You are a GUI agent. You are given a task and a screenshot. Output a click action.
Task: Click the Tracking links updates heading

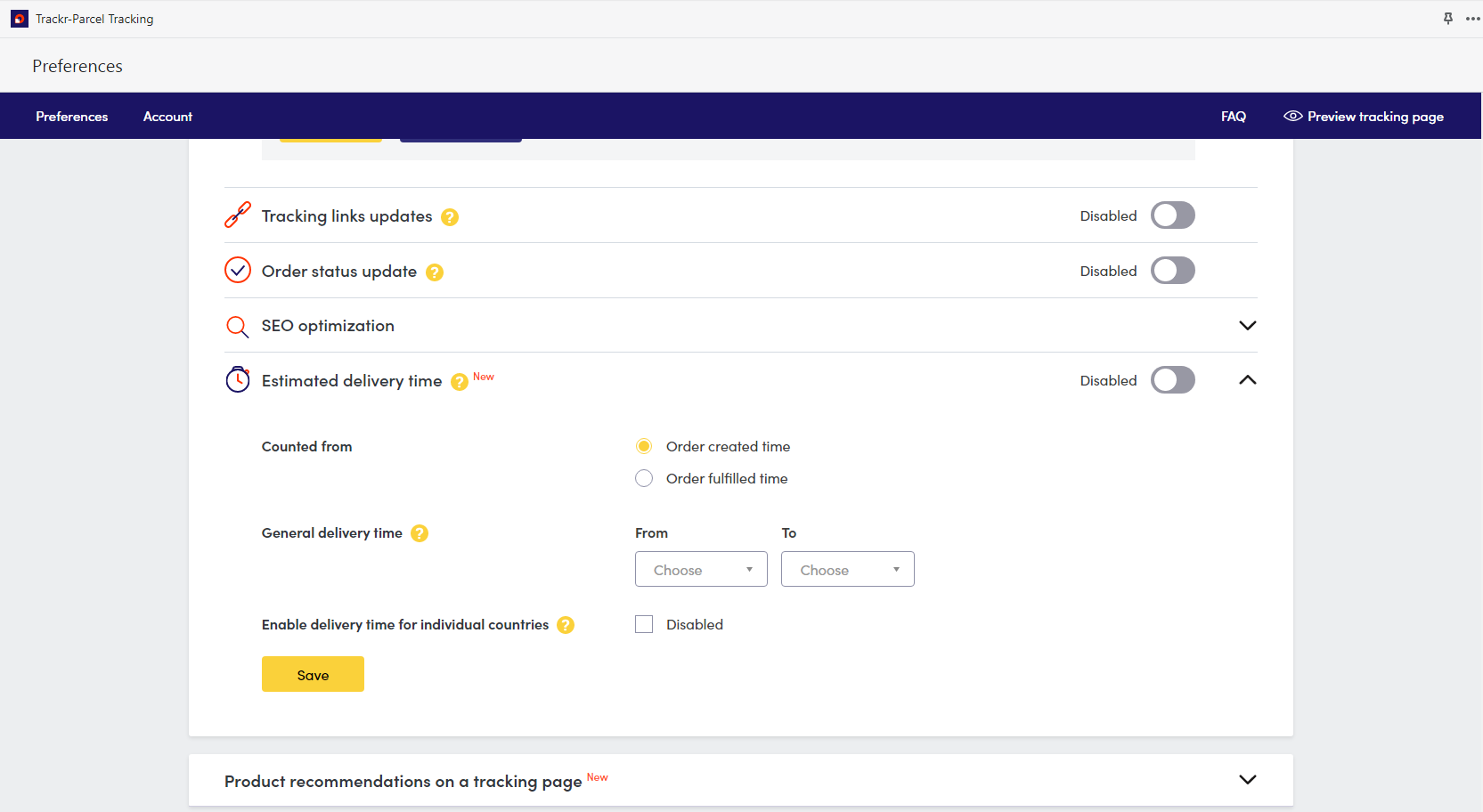(x=346, y=216)
